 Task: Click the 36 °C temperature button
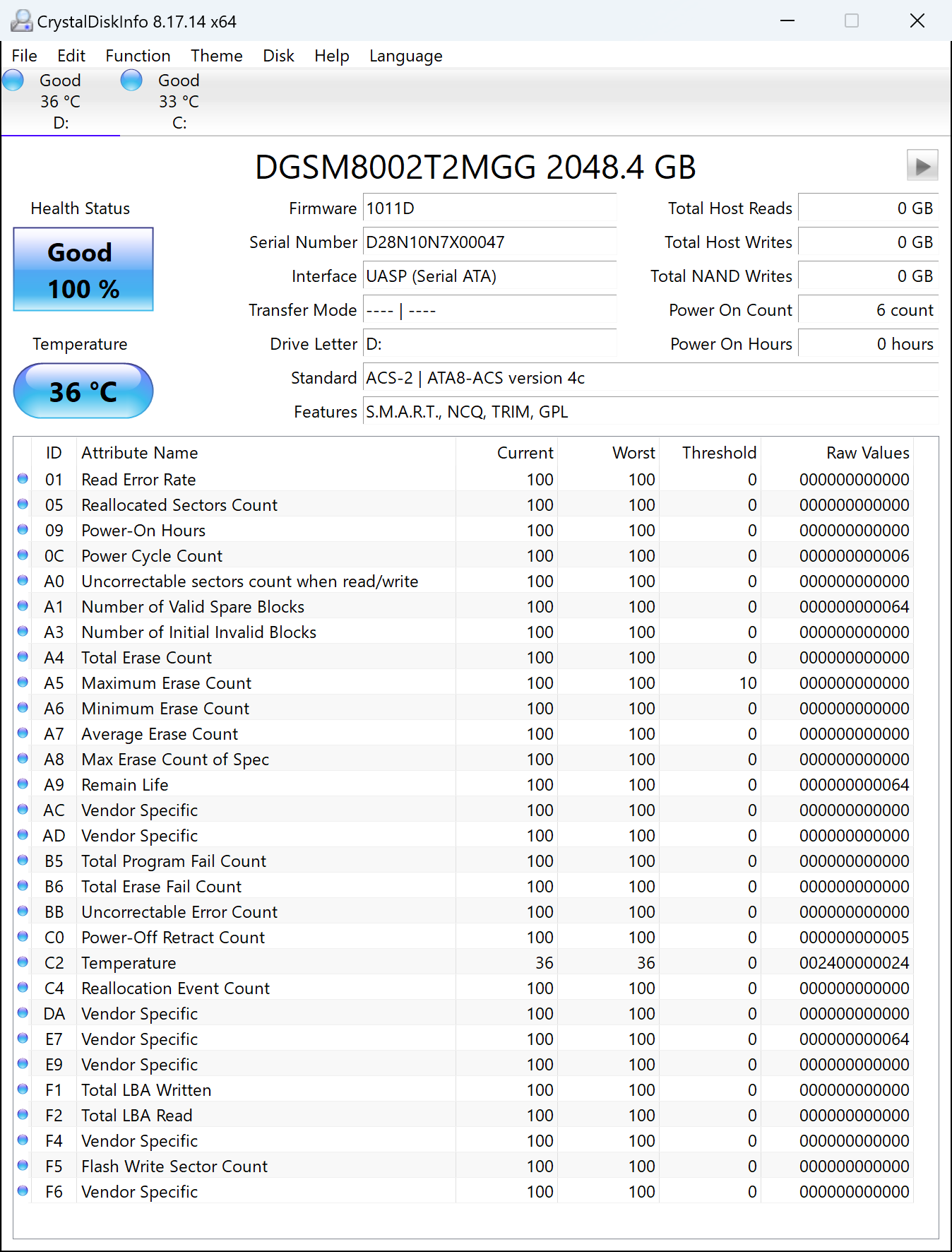83,391
